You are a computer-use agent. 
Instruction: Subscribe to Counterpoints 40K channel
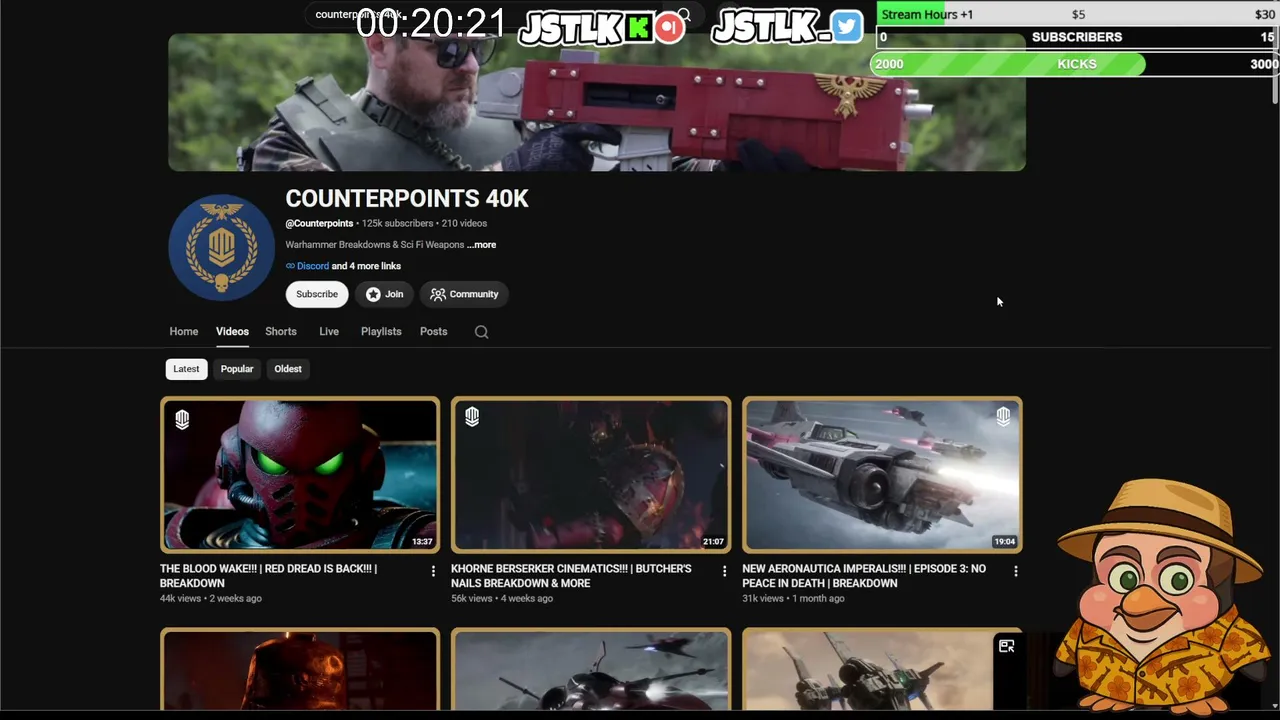point(317,294)
